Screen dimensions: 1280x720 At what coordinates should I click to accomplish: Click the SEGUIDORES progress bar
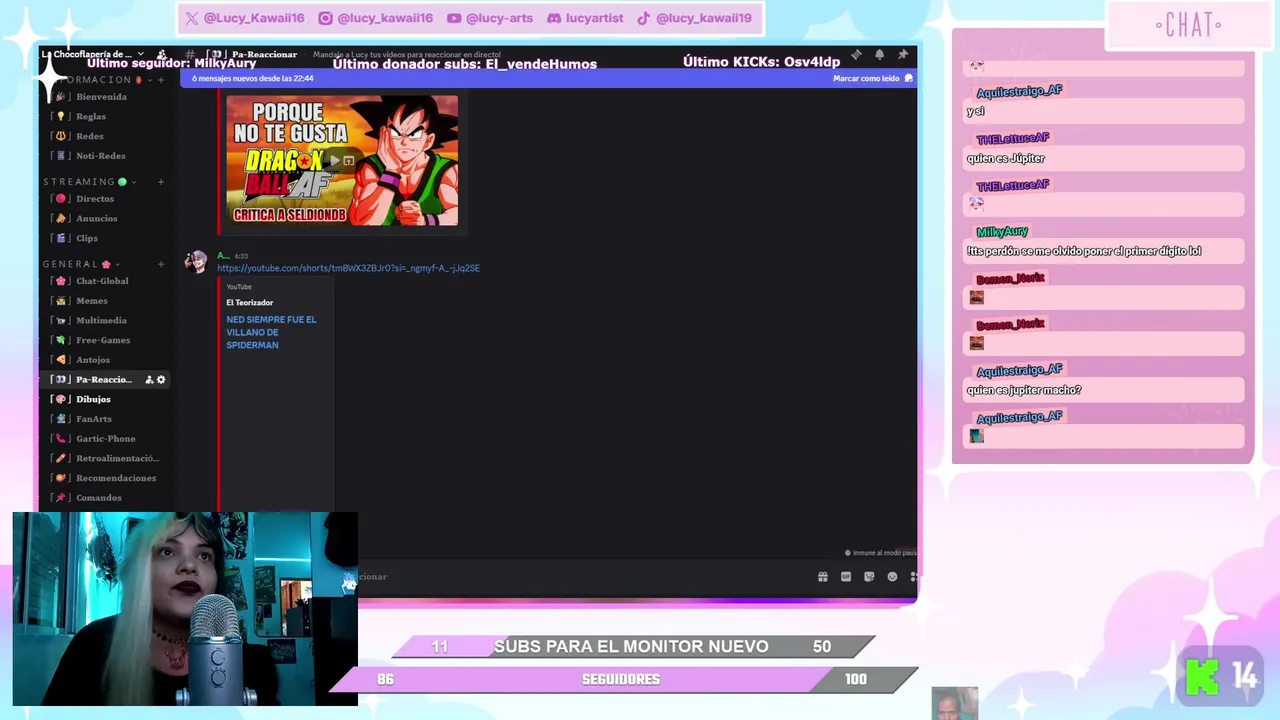tap(623, 679)
